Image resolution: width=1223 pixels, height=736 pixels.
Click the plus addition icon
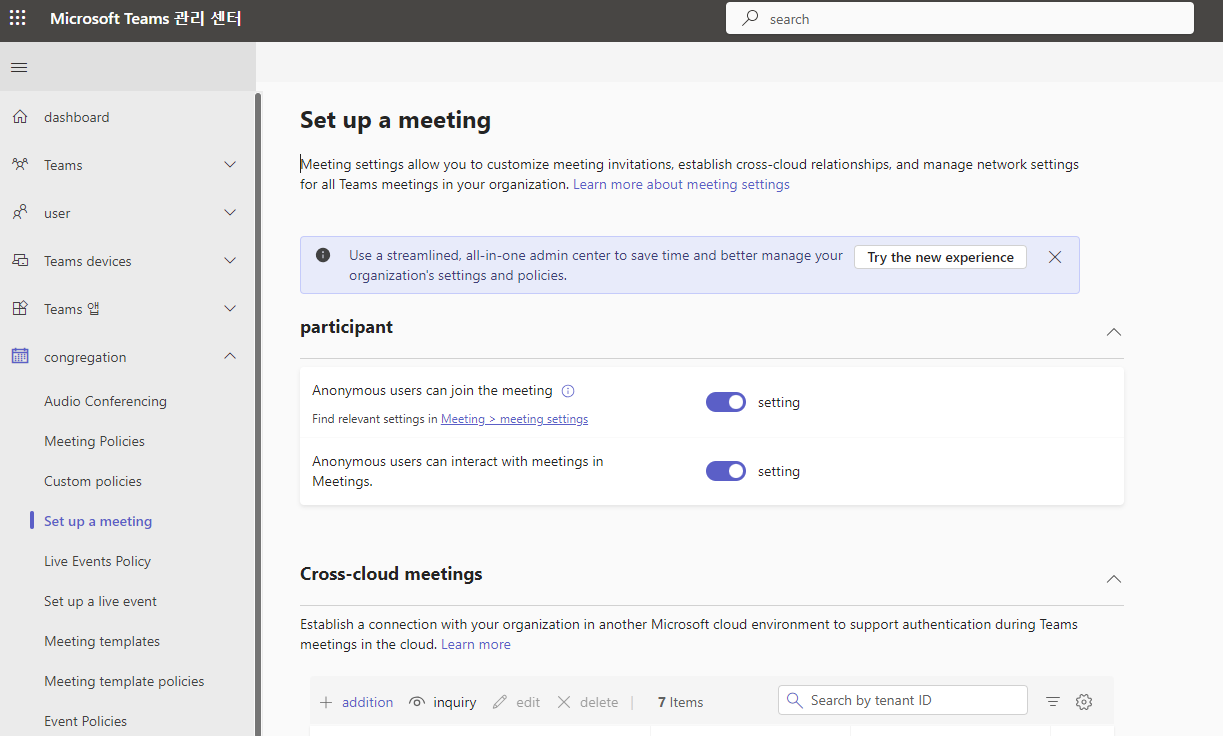pos(326,702)
